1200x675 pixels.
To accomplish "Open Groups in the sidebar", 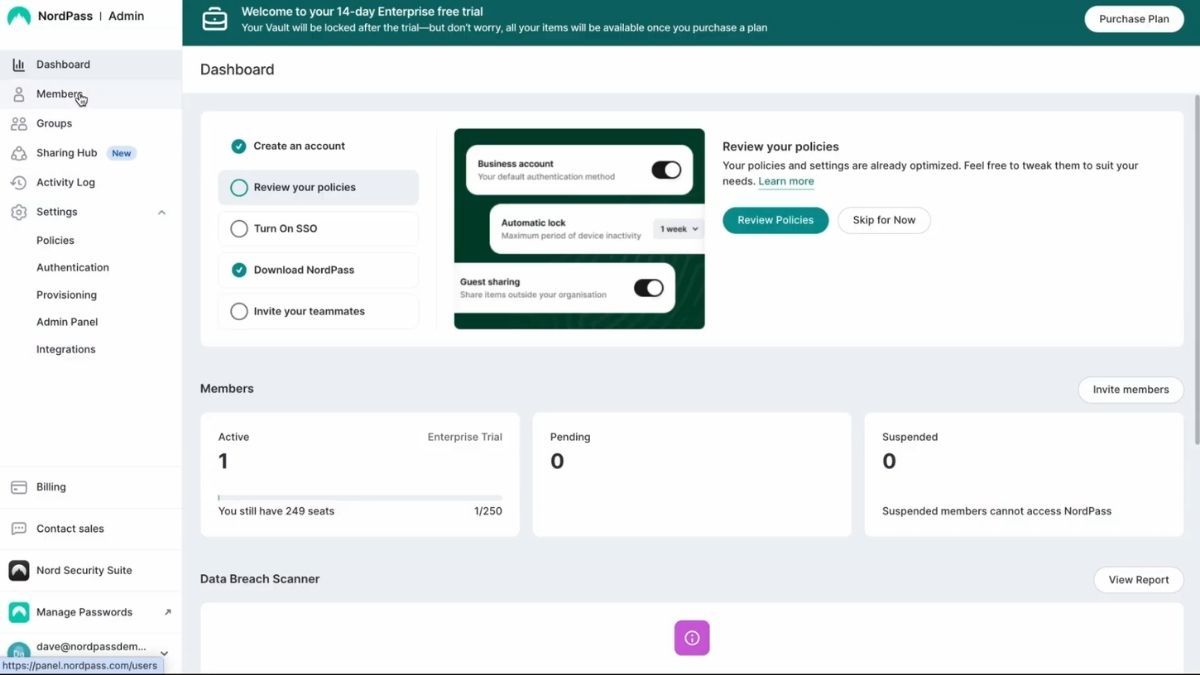I will tap(91, 124).
